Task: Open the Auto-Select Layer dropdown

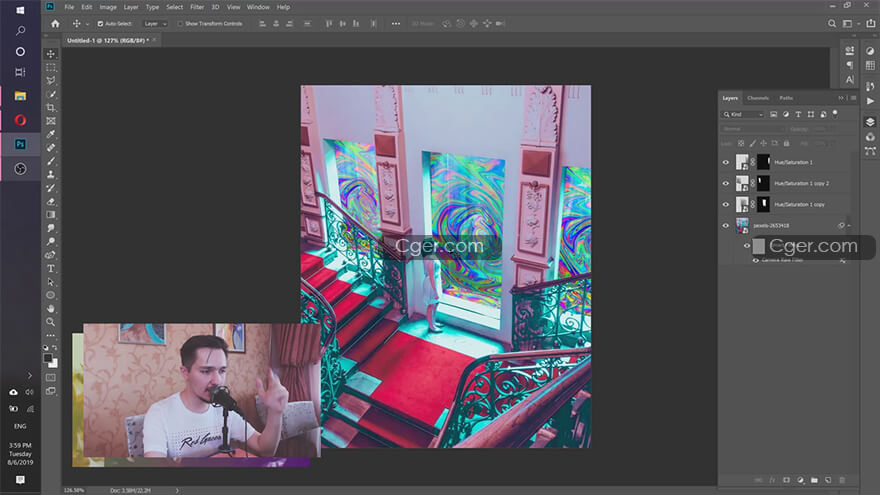Action: (155, 24)
